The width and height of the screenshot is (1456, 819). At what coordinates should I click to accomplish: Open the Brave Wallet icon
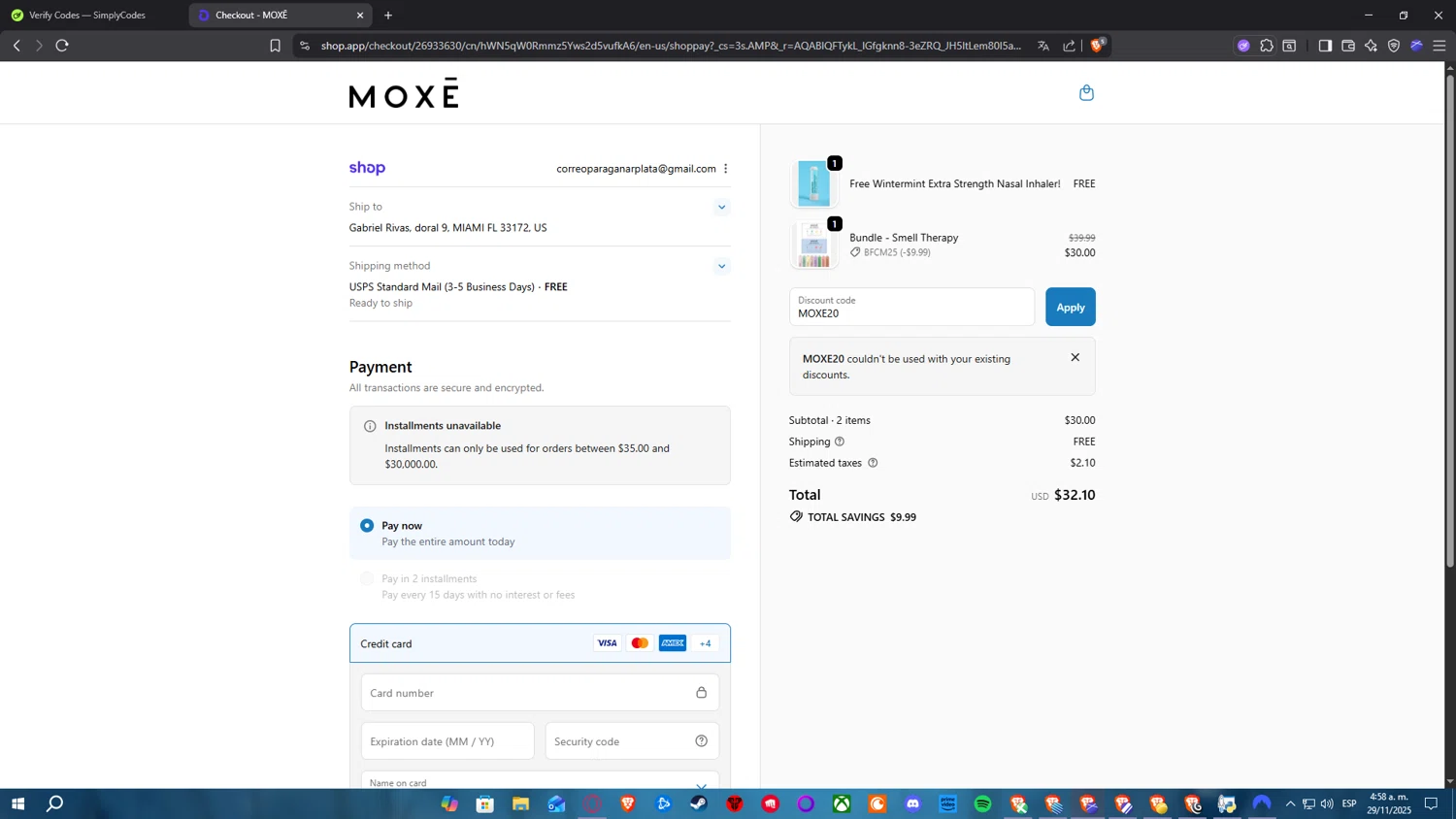pos(1348,46)
